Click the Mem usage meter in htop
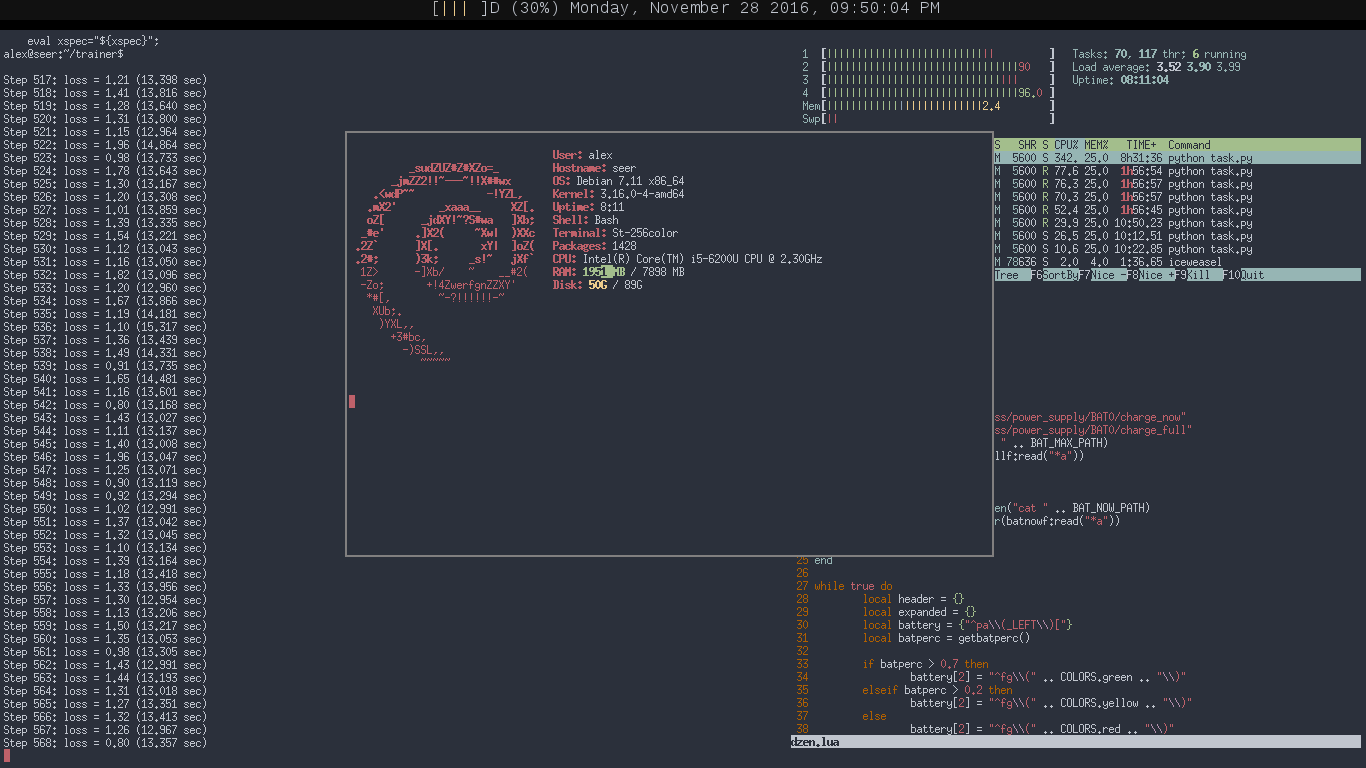Screen dimensions: 1366x768 (928, 106)
